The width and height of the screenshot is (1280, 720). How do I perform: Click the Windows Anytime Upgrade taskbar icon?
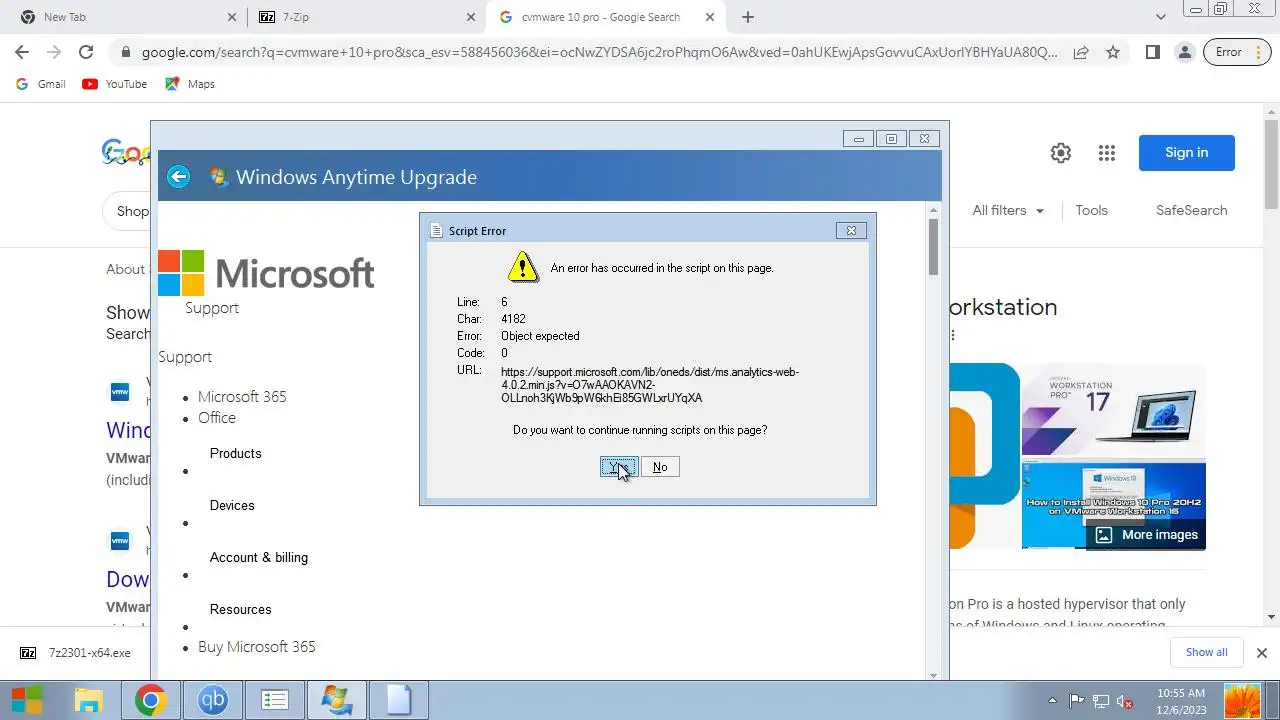pos(337,700)
